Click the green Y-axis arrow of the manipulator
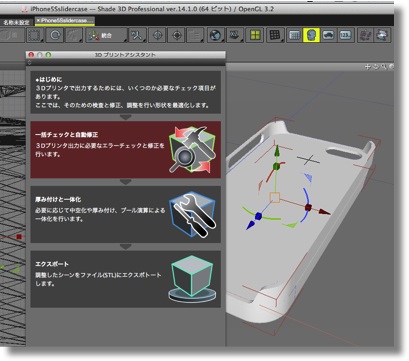The image size is (409, 361). (276, 151)
